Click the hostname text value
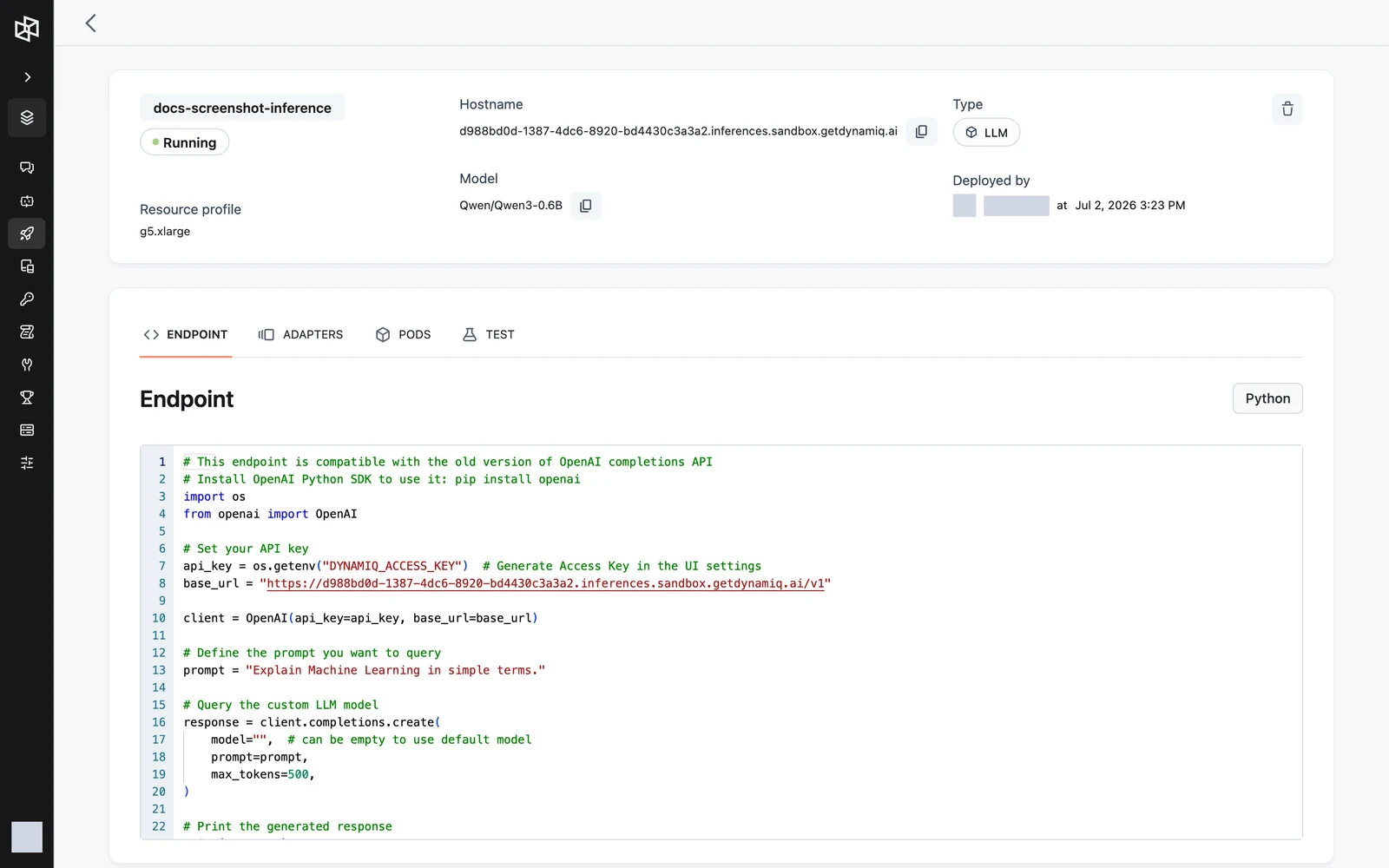 (678, 131)
